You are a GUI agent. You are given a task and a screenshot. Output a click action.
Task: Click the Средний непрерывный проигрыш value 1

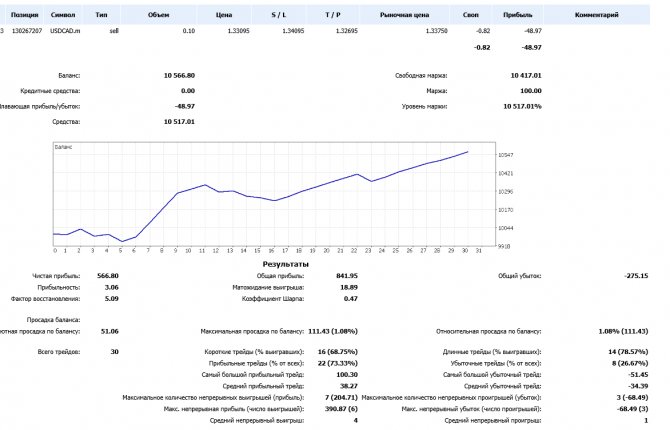coord(646,421)
